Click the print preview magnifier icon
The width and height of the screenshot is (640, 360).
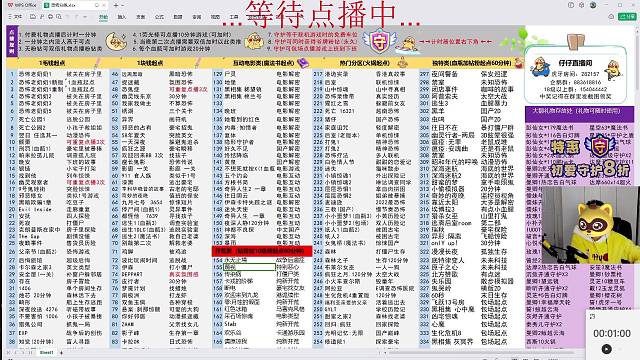point(59,17)
